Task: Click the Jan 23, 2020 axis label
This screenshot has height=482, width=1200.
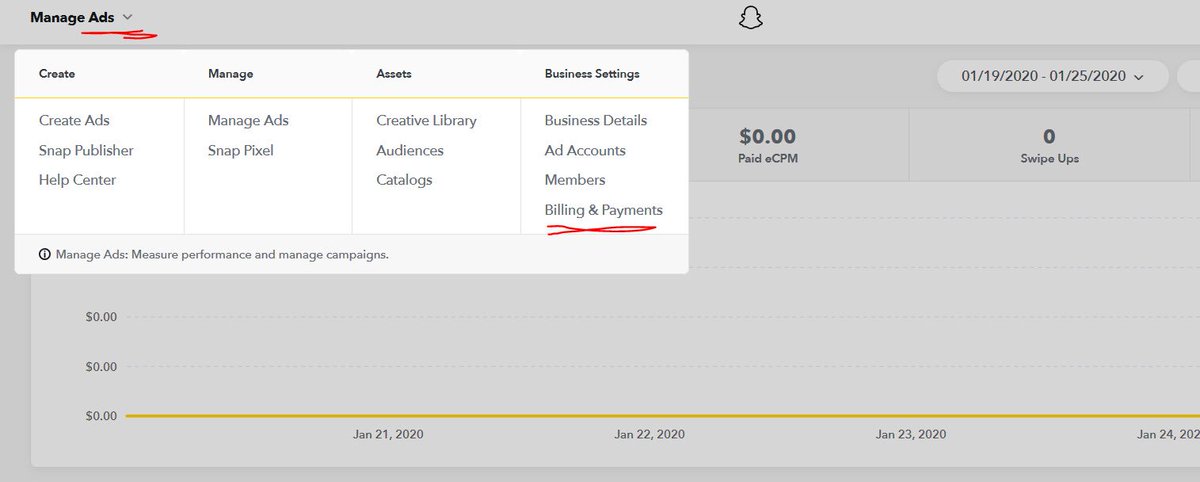Action: pos(911,434)
